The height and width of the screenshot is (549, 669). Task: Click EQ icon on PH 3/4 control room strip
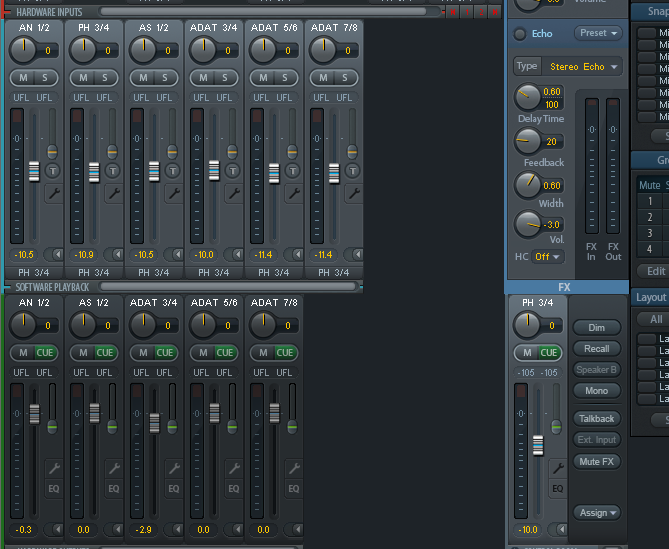point(557,489)
